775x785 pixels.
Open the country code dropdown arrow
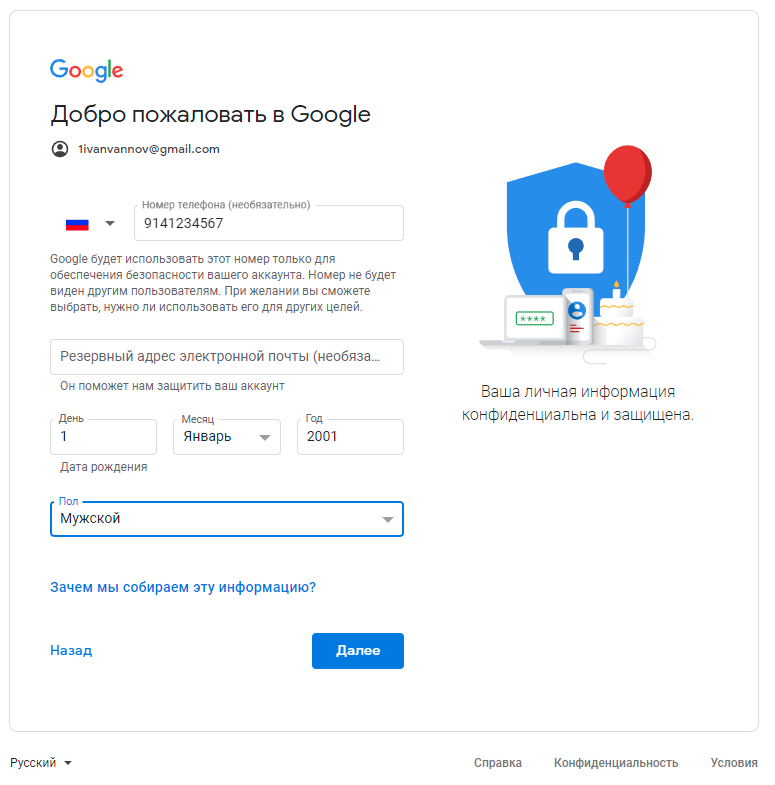point(110,224)
